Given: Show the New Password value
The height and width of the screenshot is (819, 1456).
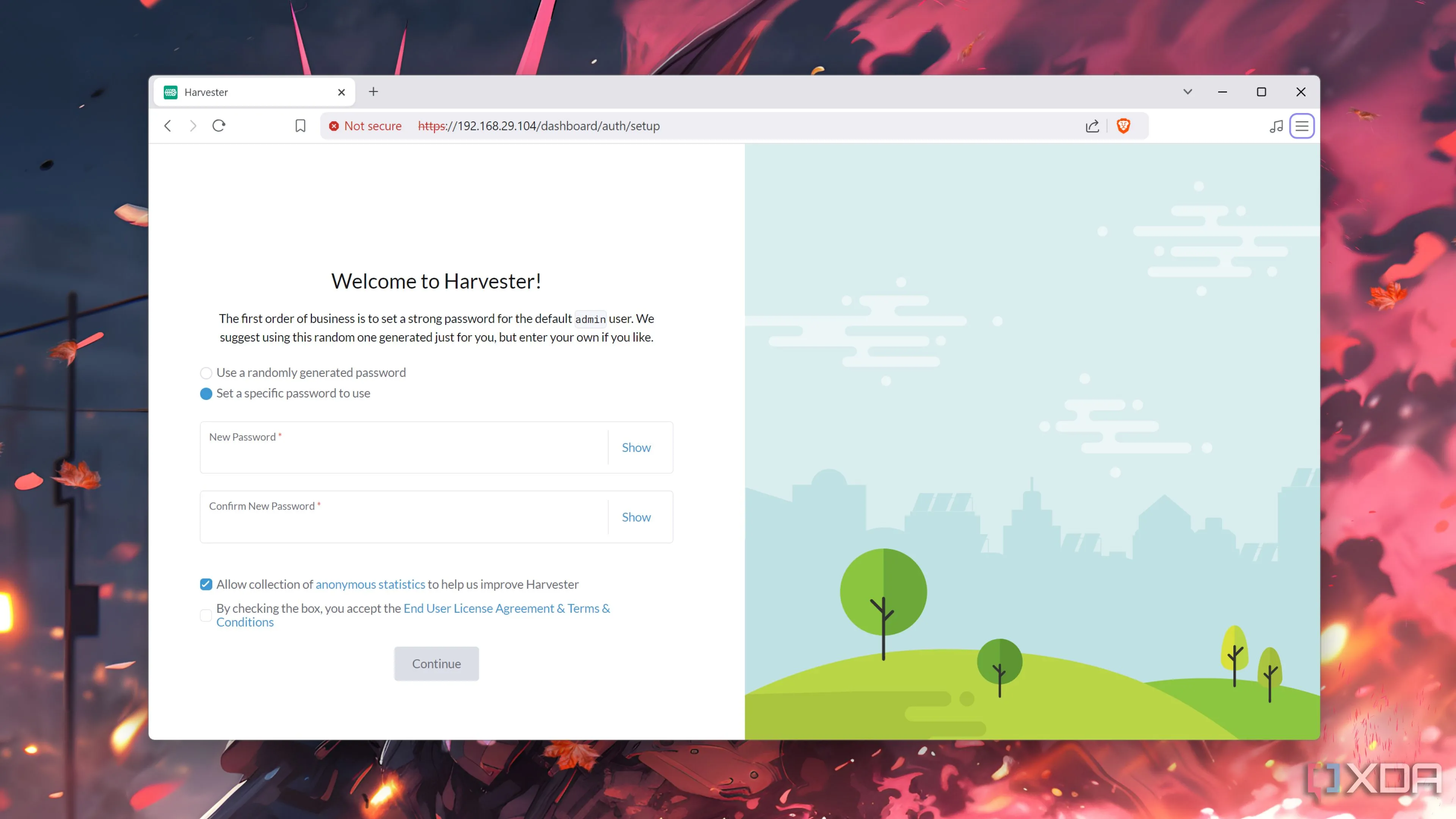Looking at the screenshot, I should [x=636, y=448].
